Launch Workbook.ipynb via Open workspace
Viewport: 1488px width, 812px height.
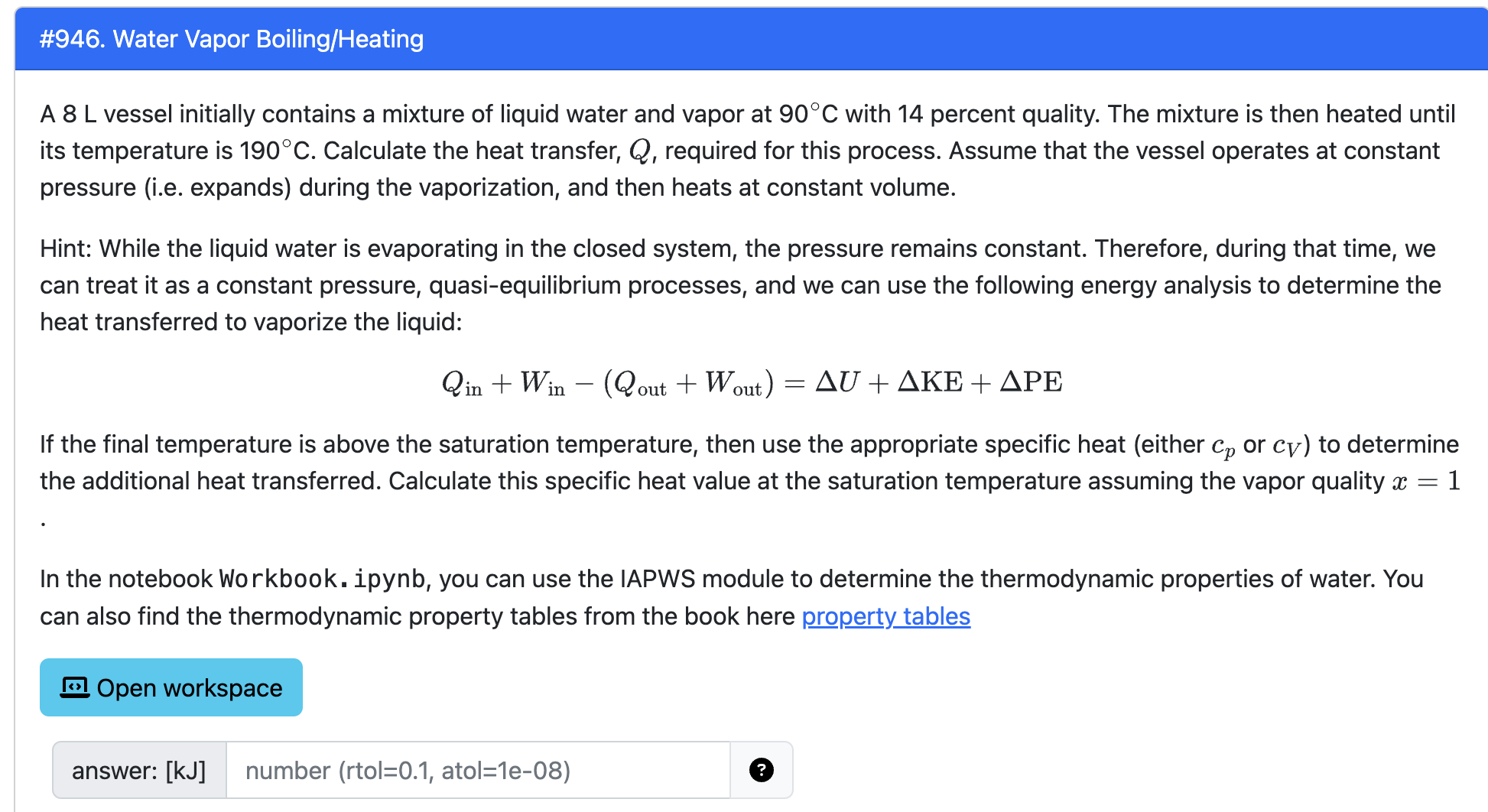[171, 687]
